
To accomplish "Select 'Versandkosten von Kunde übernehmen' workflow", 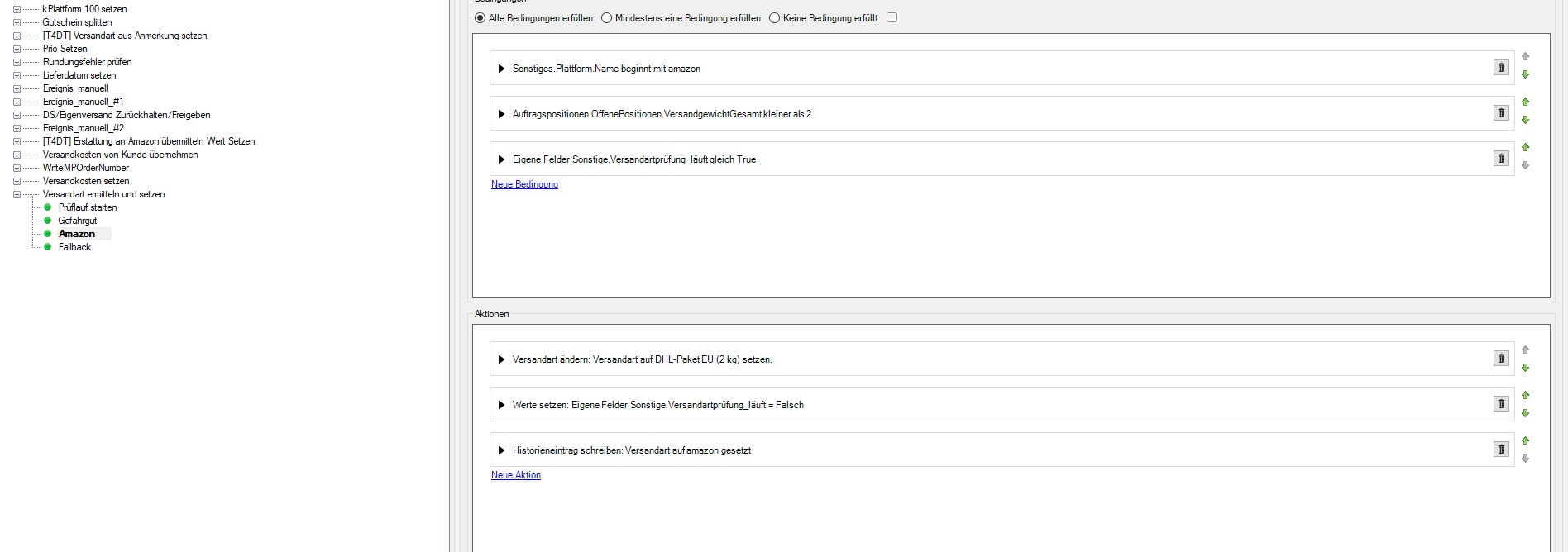I will (120, 155).
